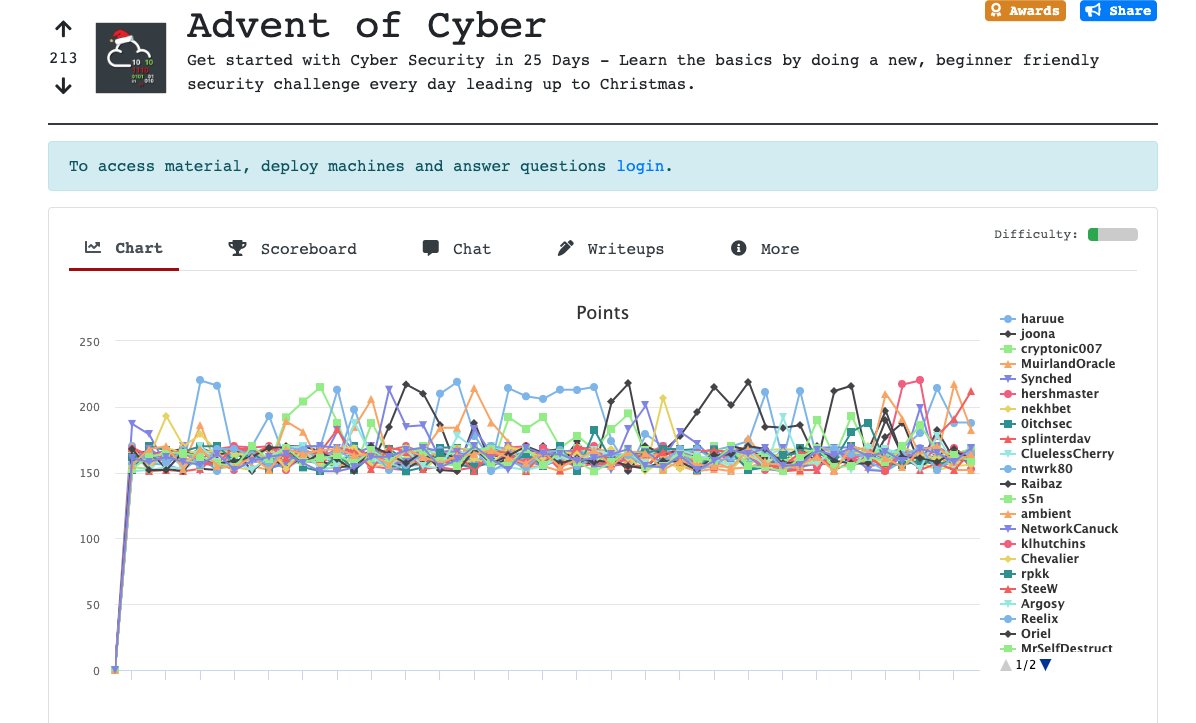Switch to the Chart tab
The width and height of the screenshot is (1196, 723).
pyautogui.click(x=124, y=248)
